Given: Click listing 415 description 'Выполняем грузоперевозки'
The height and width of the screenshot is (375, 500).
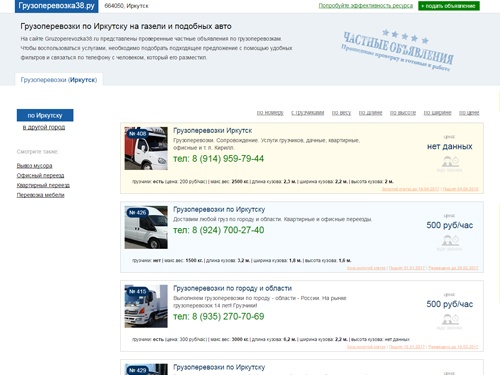Looking at the screenshot, I should pyautogui.click(x=260, y=302).
